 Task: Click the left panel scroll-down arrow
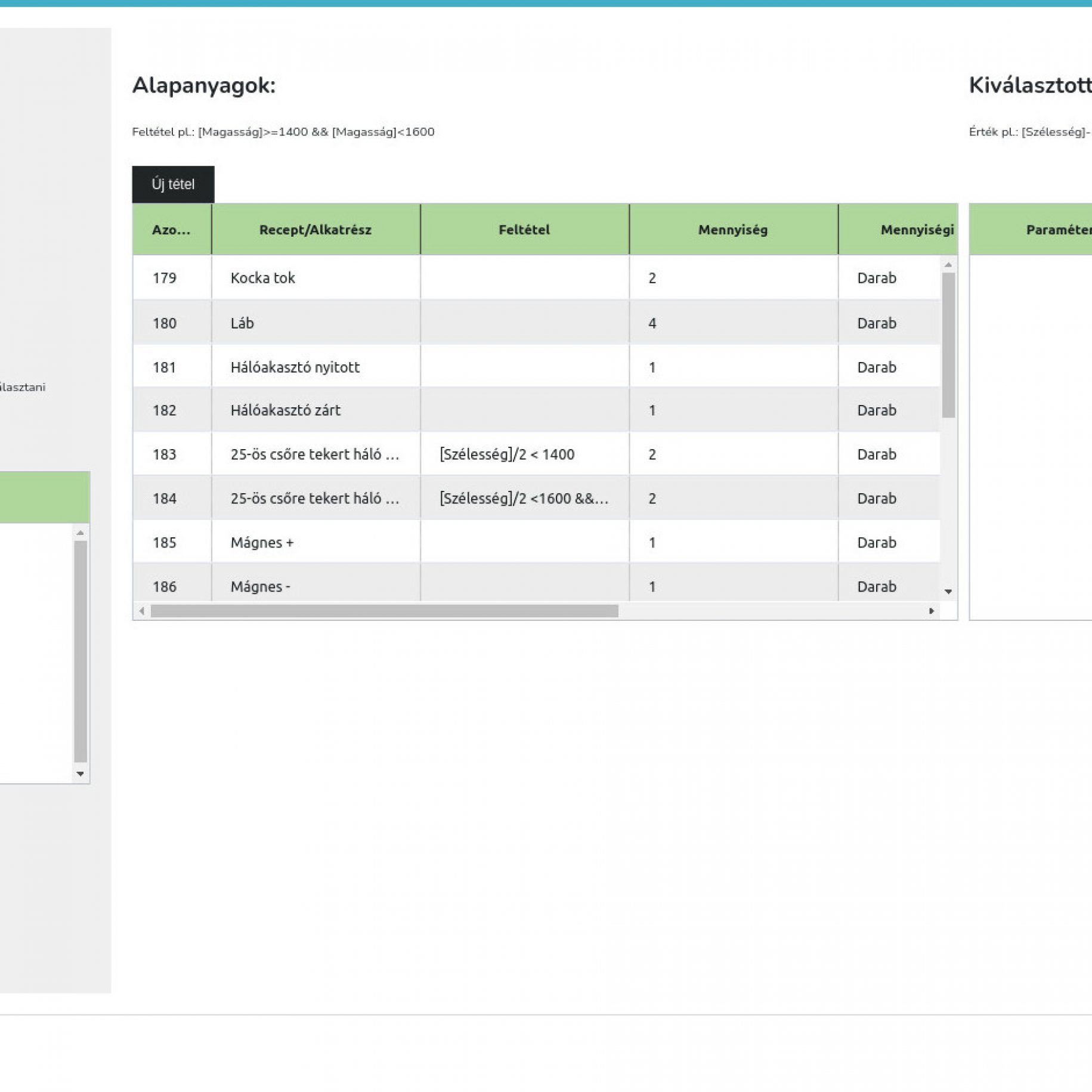pyautogui.click(x=81, y=774)
